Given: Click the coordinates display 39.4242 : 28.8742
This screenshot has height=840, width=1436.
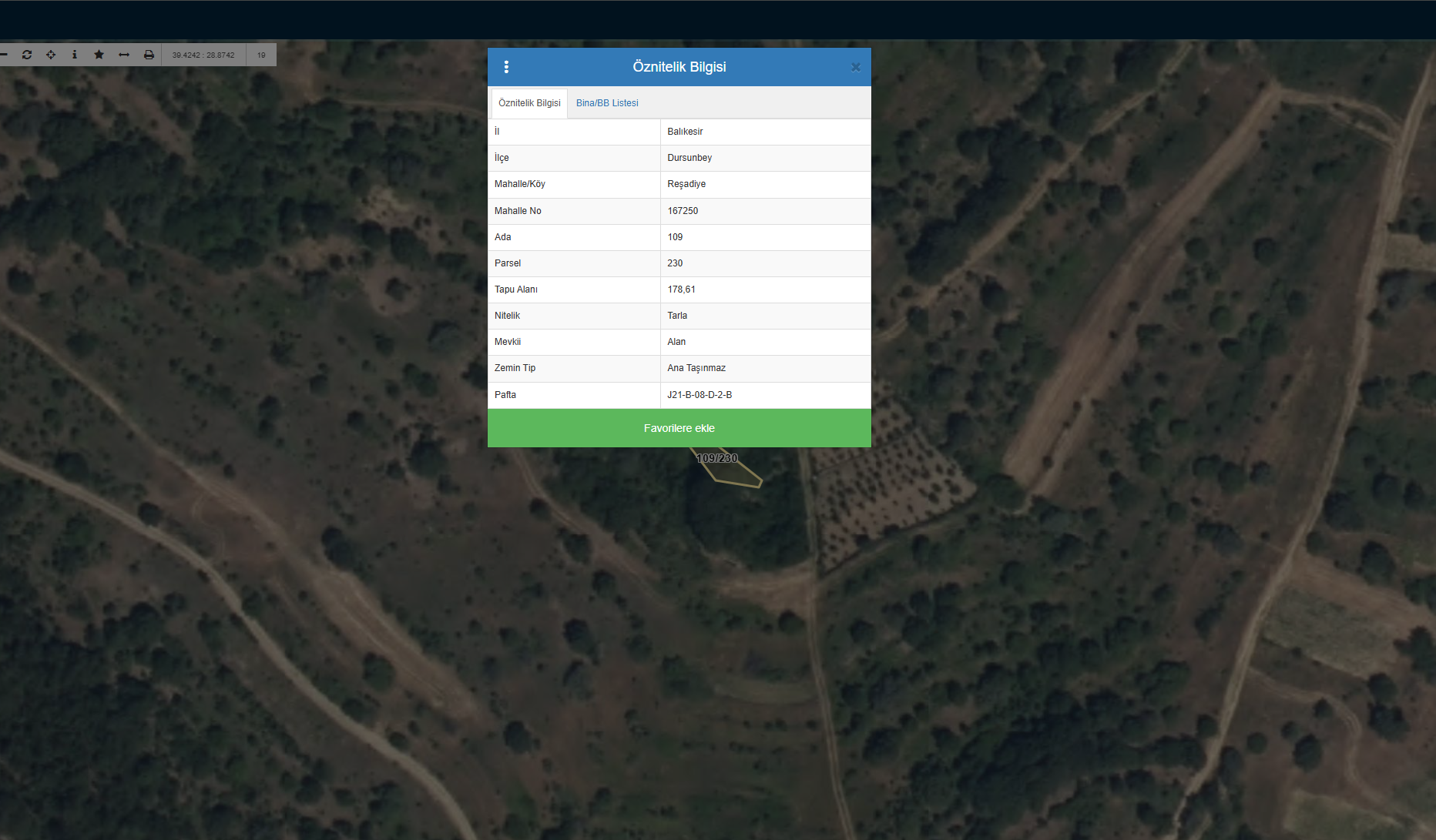Looking at the screenshot, I should tap(203, 55).
